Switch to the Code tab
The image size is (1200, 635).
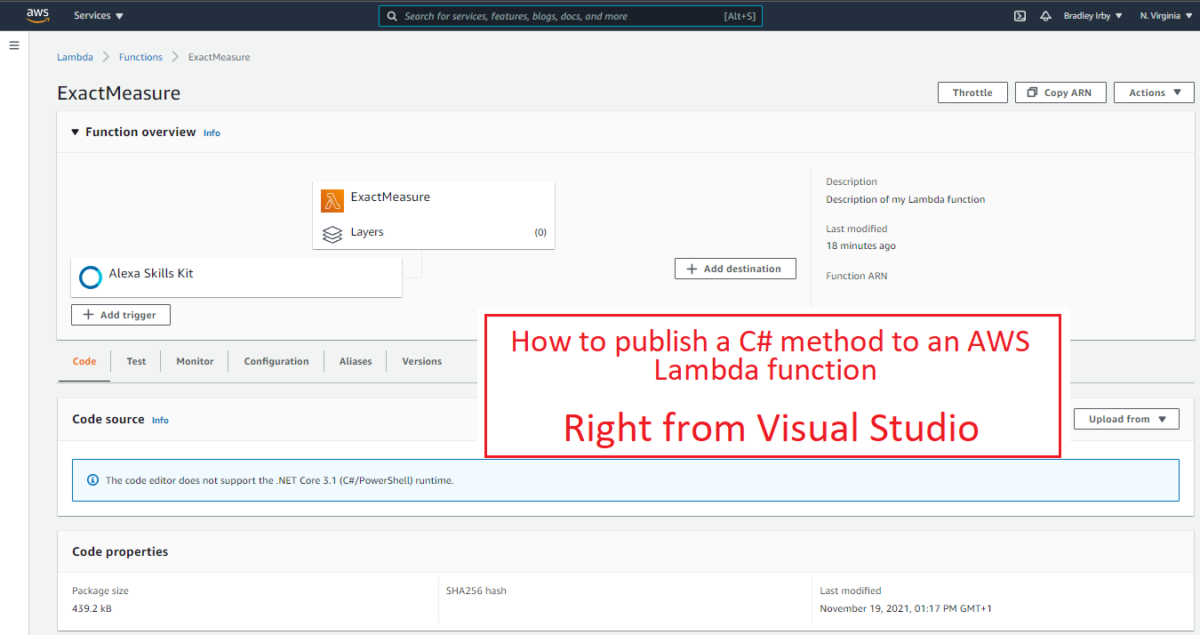[x=85, y=361]
